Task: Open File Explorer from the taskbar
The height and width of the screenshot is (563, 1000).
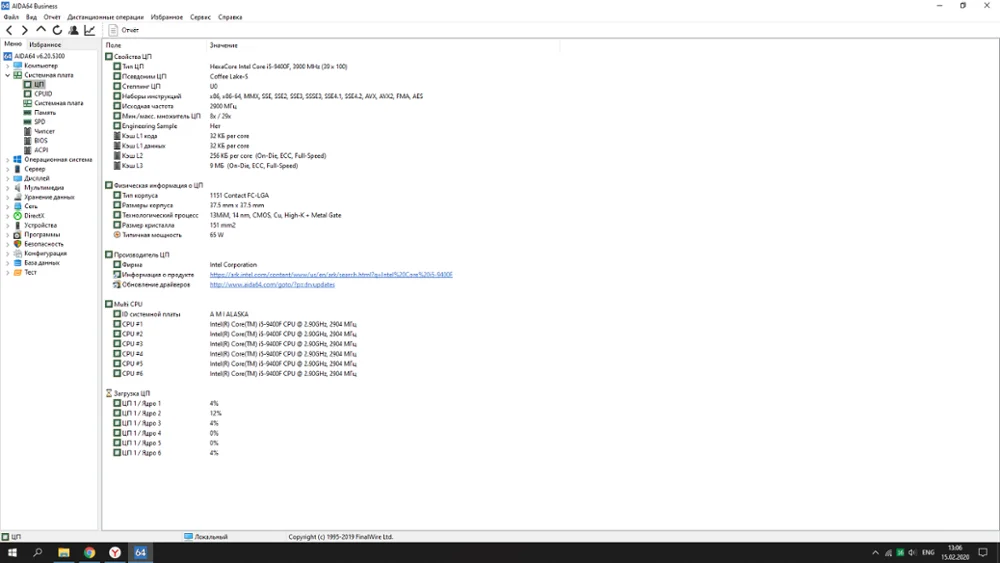Action: [64, 553]
